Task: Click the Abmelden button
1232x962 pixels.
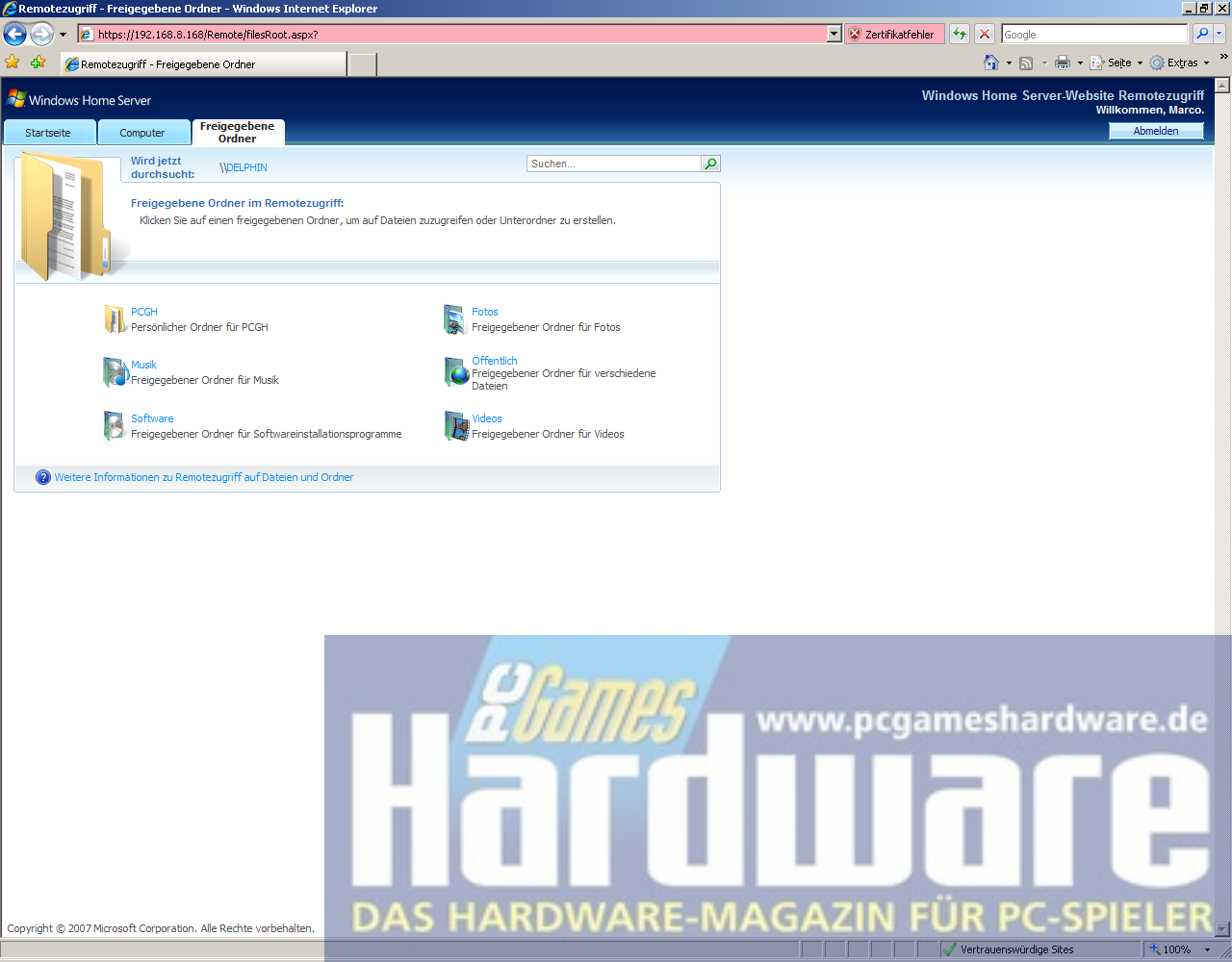Action: click(x=1156, y=131)
